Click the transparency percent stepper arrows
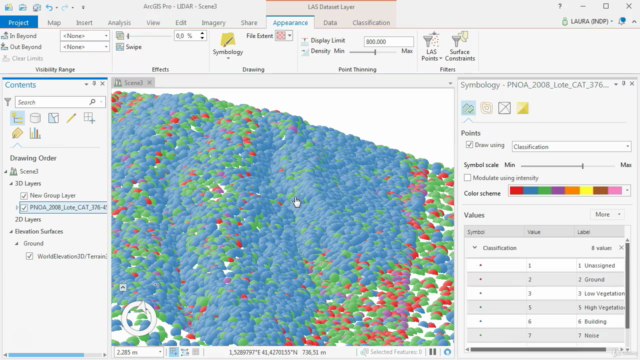The width and height of the screenshot is (640, 360). pyautogui.click(x=202, y=36)
